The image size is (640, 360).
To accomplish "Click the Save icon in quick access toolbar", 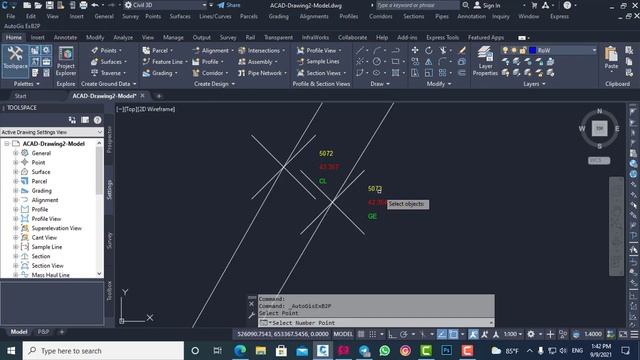I will point(49,5).
